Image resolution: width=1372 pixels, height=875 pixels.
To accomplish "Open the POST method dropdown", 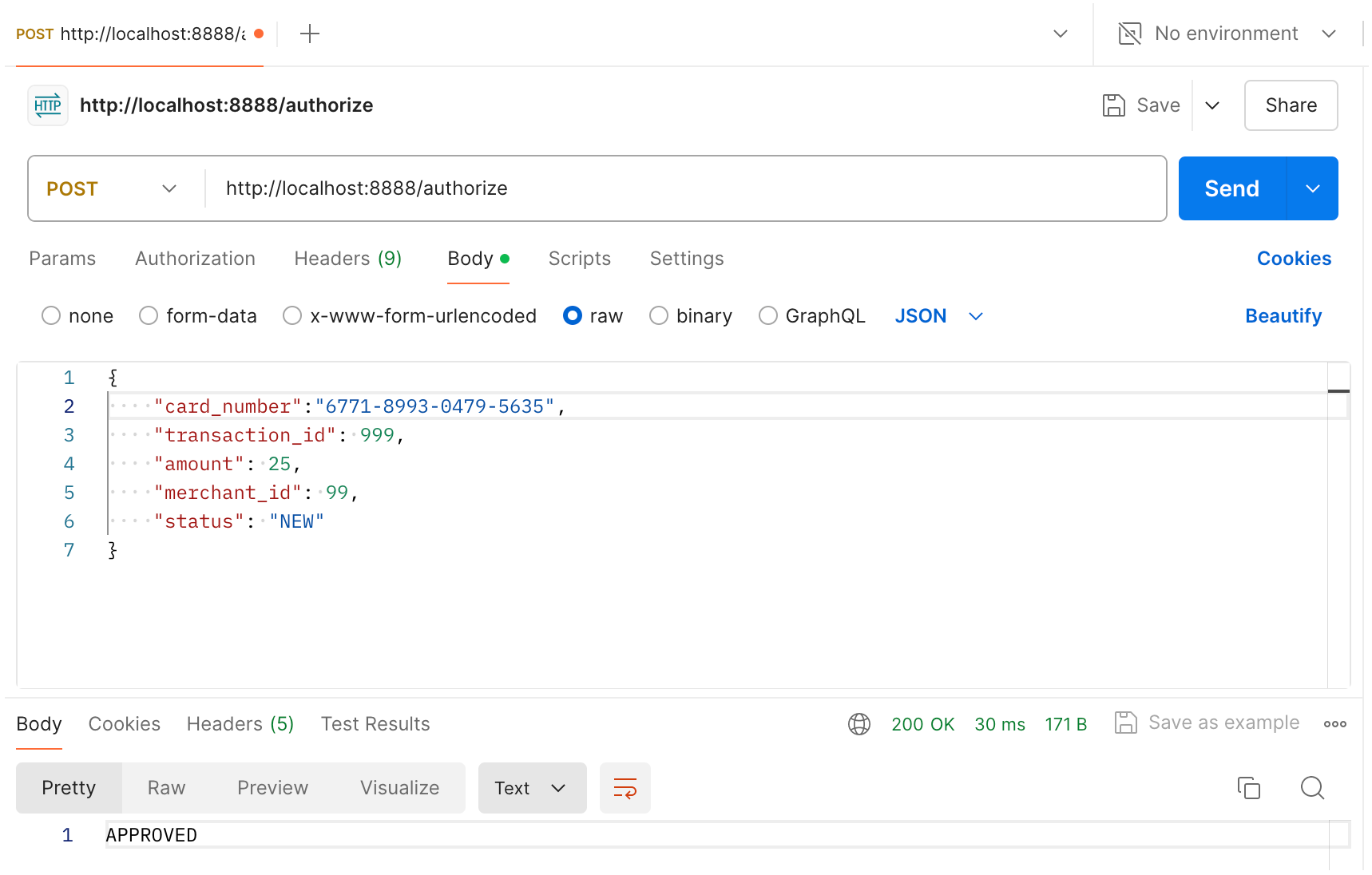I will [x=112, y=188].
